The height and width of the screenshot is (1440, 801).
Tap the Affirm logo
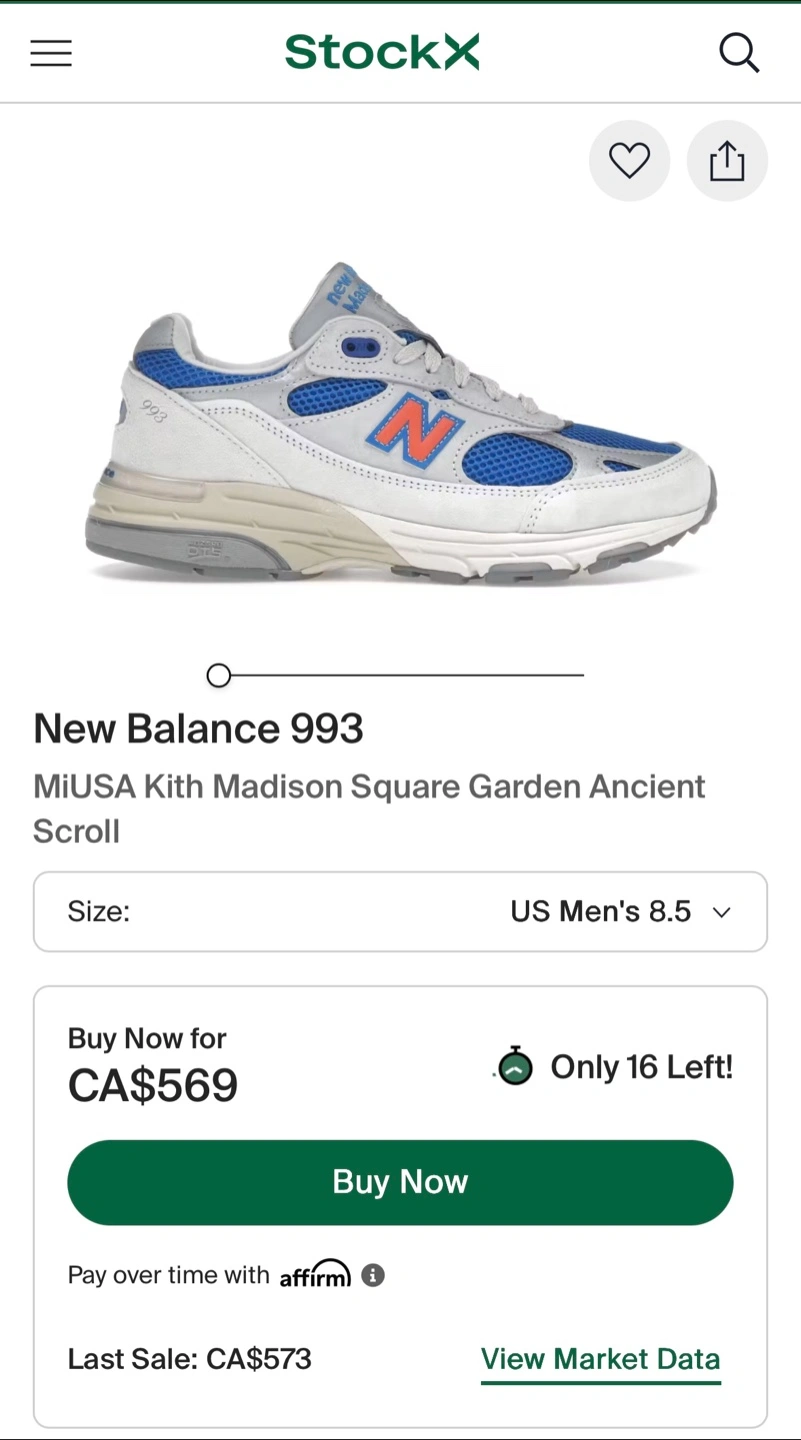click(315, 1274)
